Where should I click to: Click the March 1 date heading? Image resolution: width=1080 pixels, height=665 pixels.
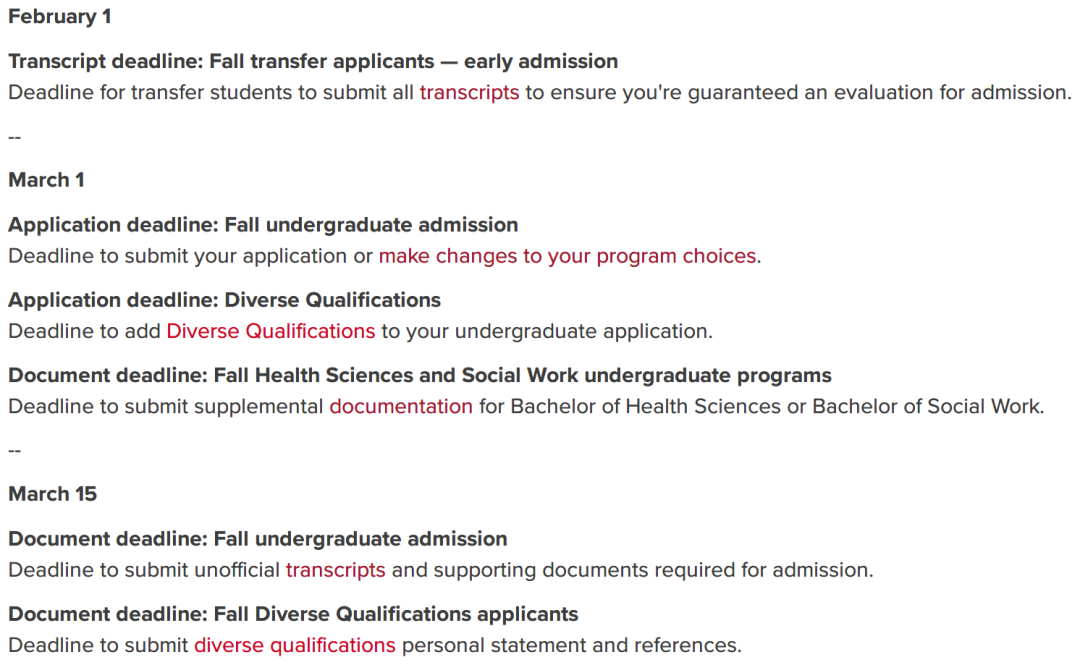pyautogui.click(x=46, y=180)
